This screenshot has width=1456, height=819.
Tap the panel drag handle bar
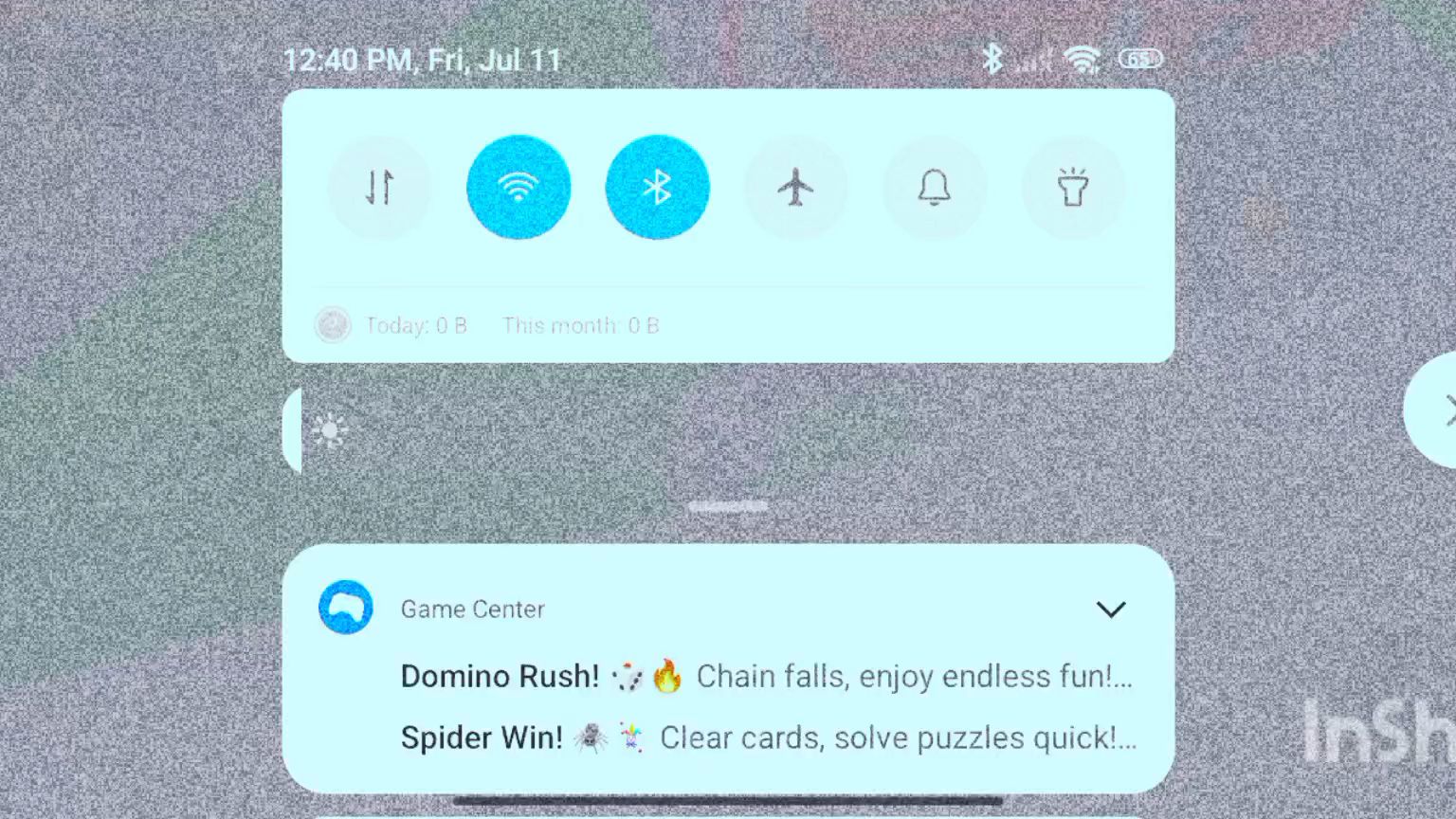(728, 507)
